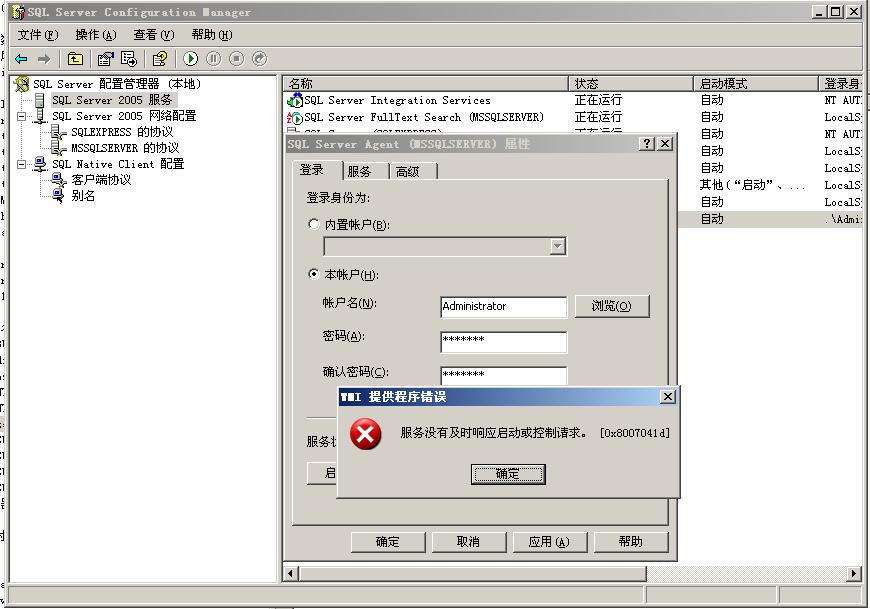Select SQL Server Integration Services row
This screenshot has width=870, height=609.
tap(574, 100)
